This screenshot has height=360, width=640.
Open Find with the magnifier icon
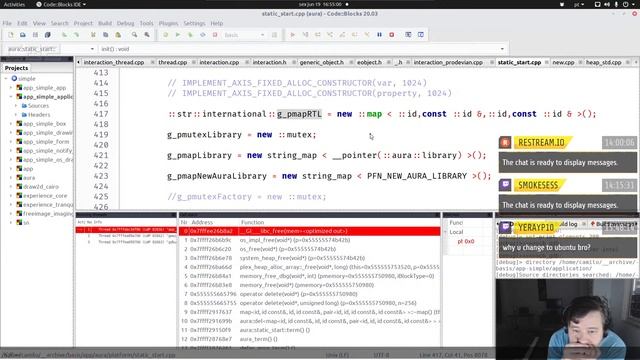point(134,35)
